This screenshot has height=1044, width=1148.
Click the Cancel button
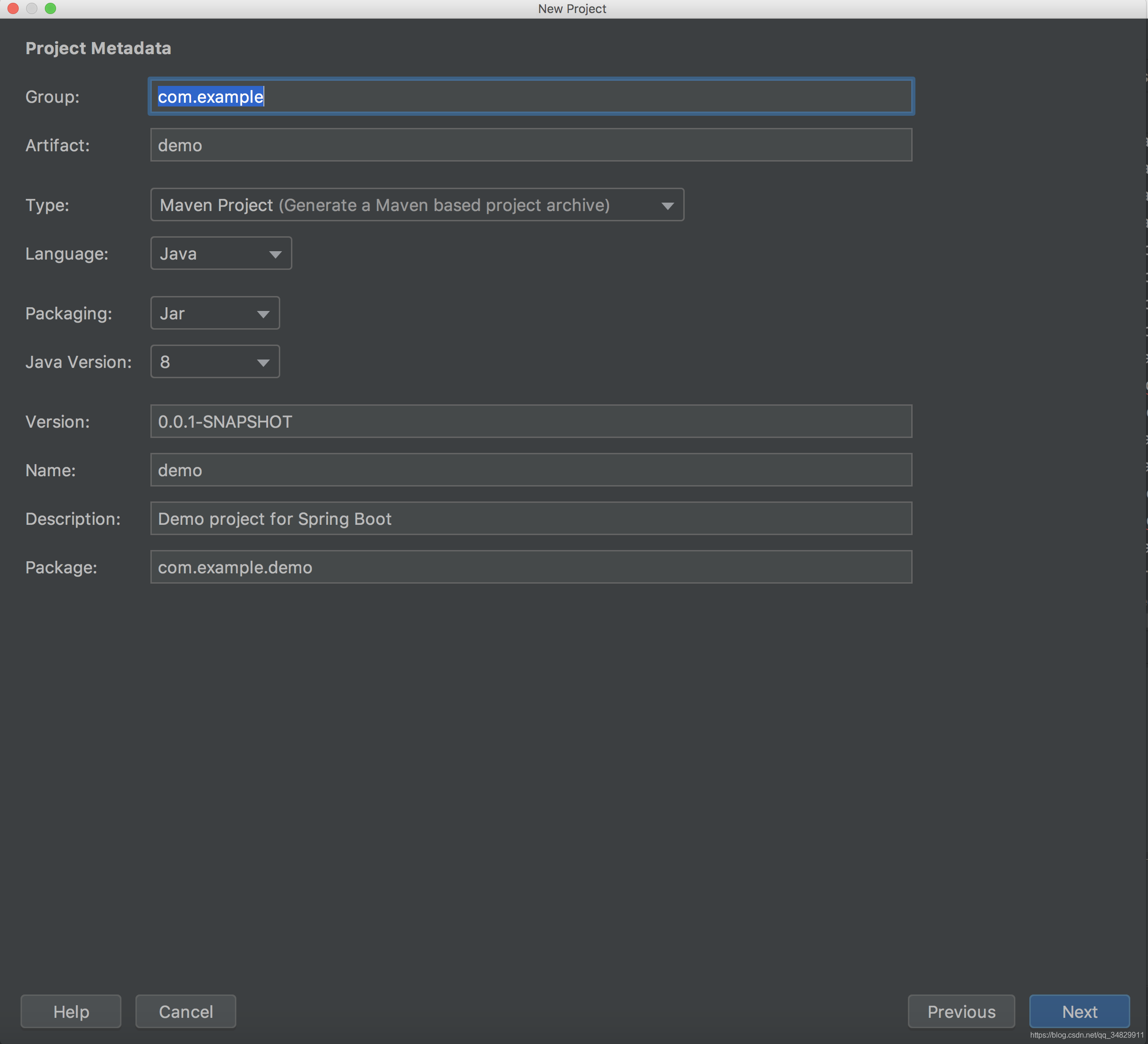coord(186,1011)
